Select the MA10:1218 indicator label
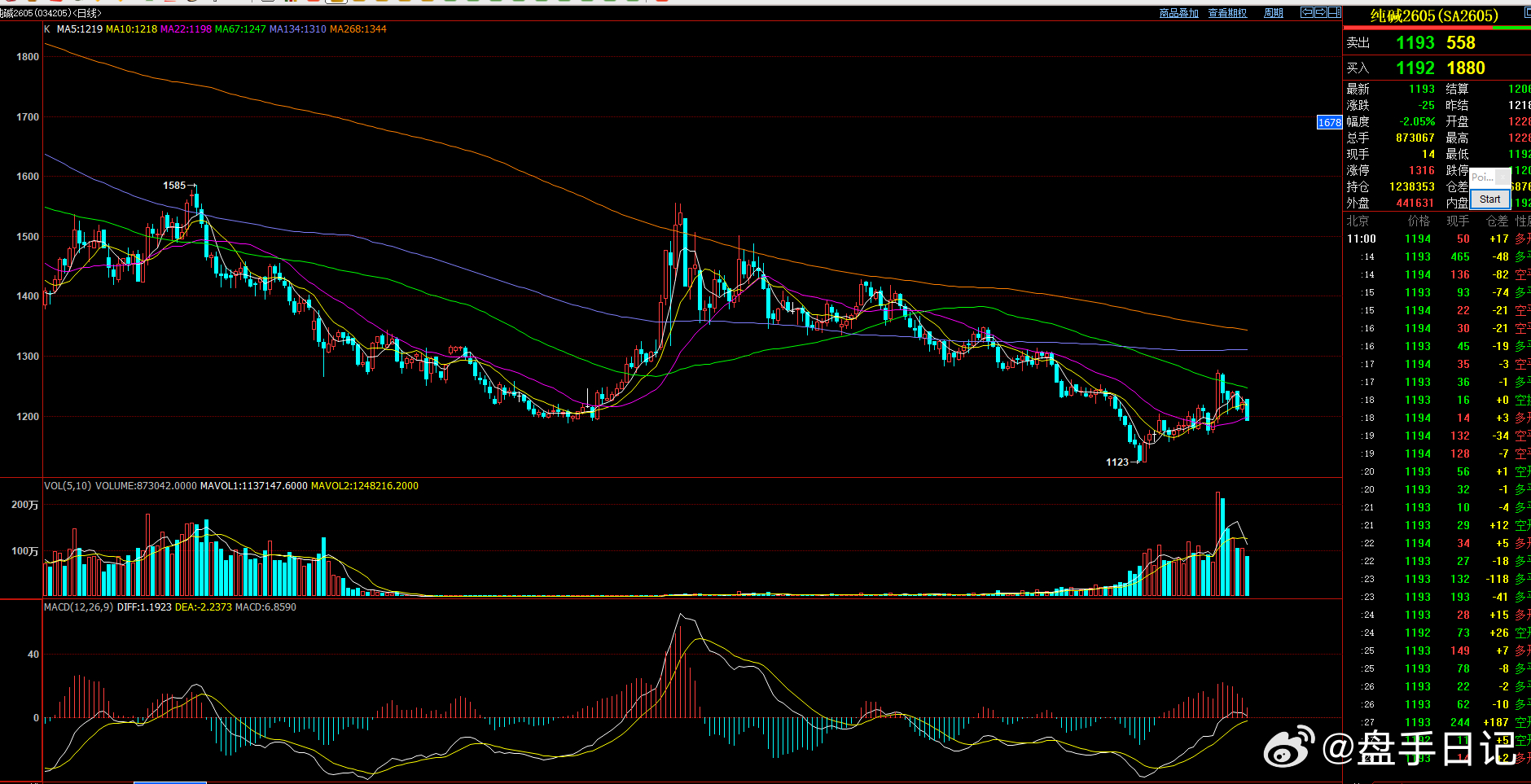This screenshot has height=784, width=1531. (132, 29)
